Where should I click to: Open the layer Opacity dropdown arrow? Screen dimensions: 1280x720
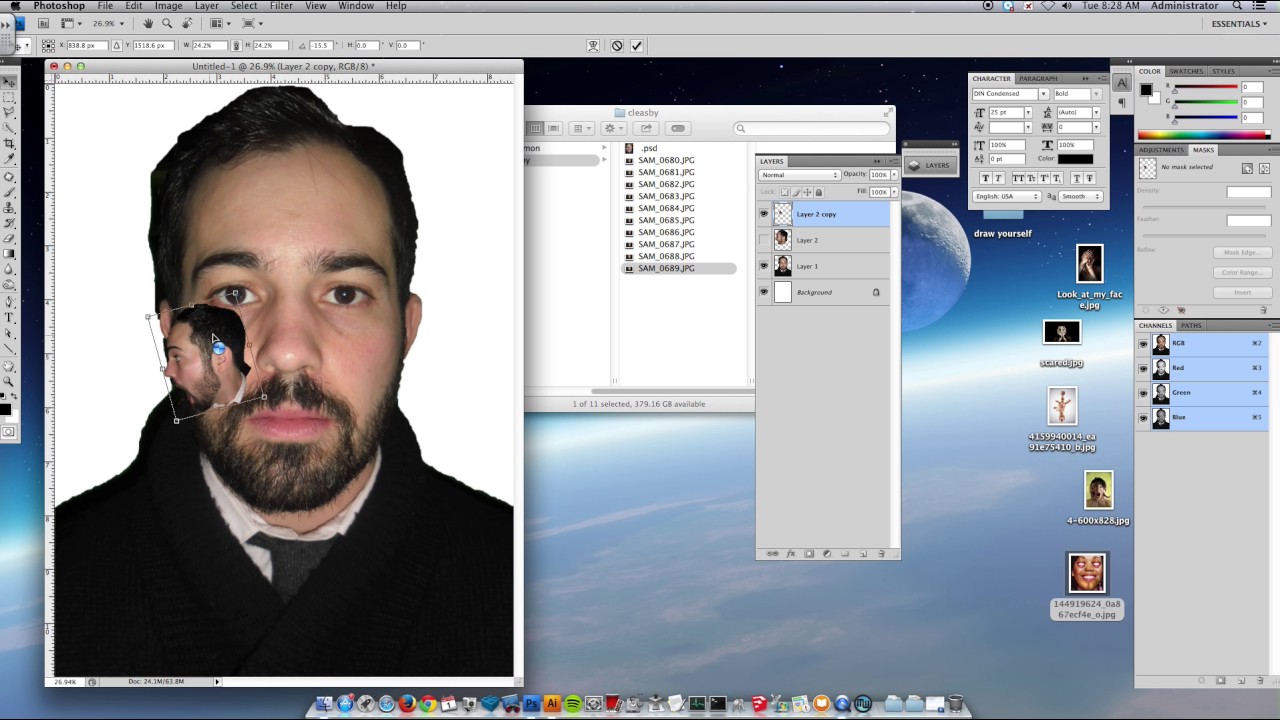(894, 175)
